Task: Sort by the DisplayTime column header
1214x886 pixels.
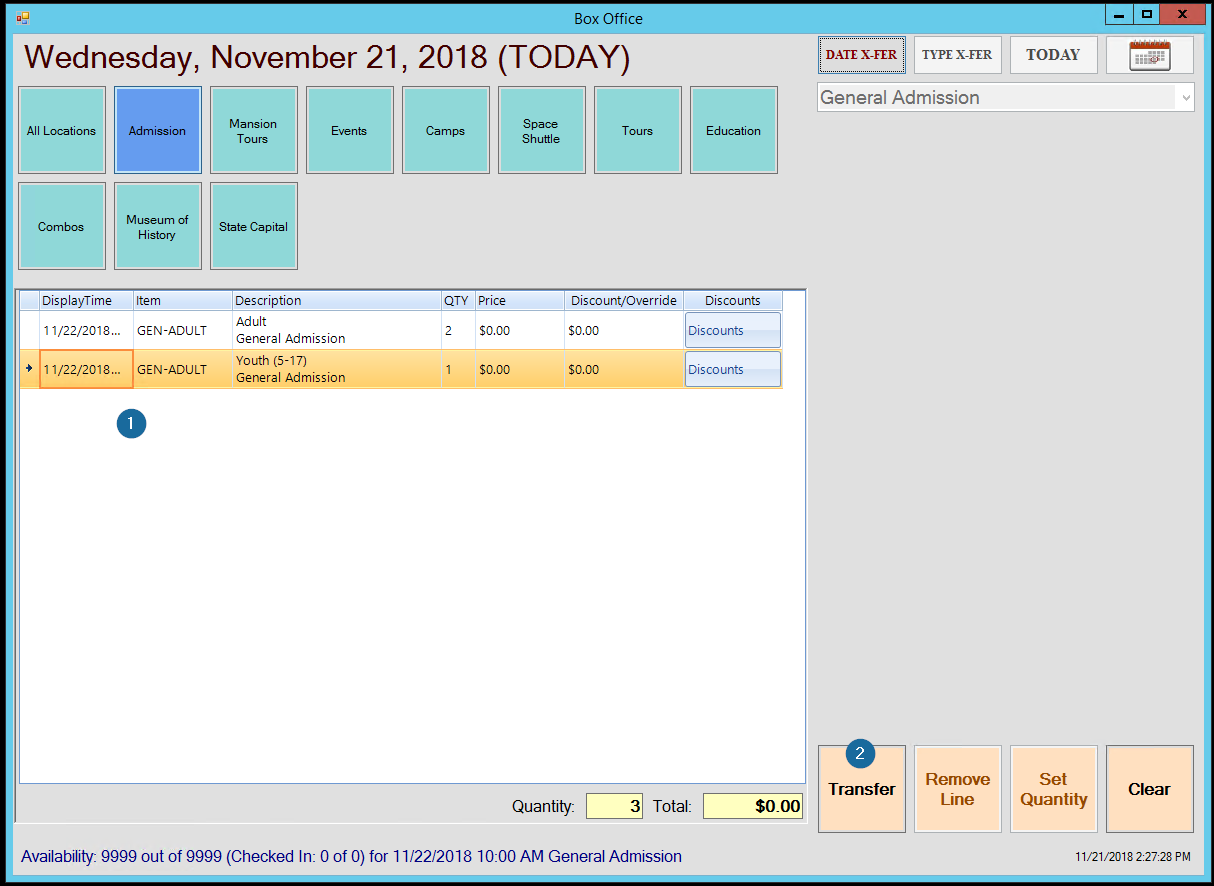Action: pos(86,301)
